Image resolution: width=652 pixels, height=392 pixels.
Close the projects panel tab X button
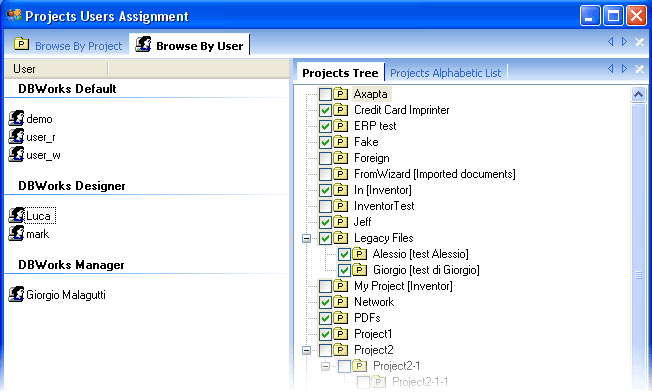[640, 69]
